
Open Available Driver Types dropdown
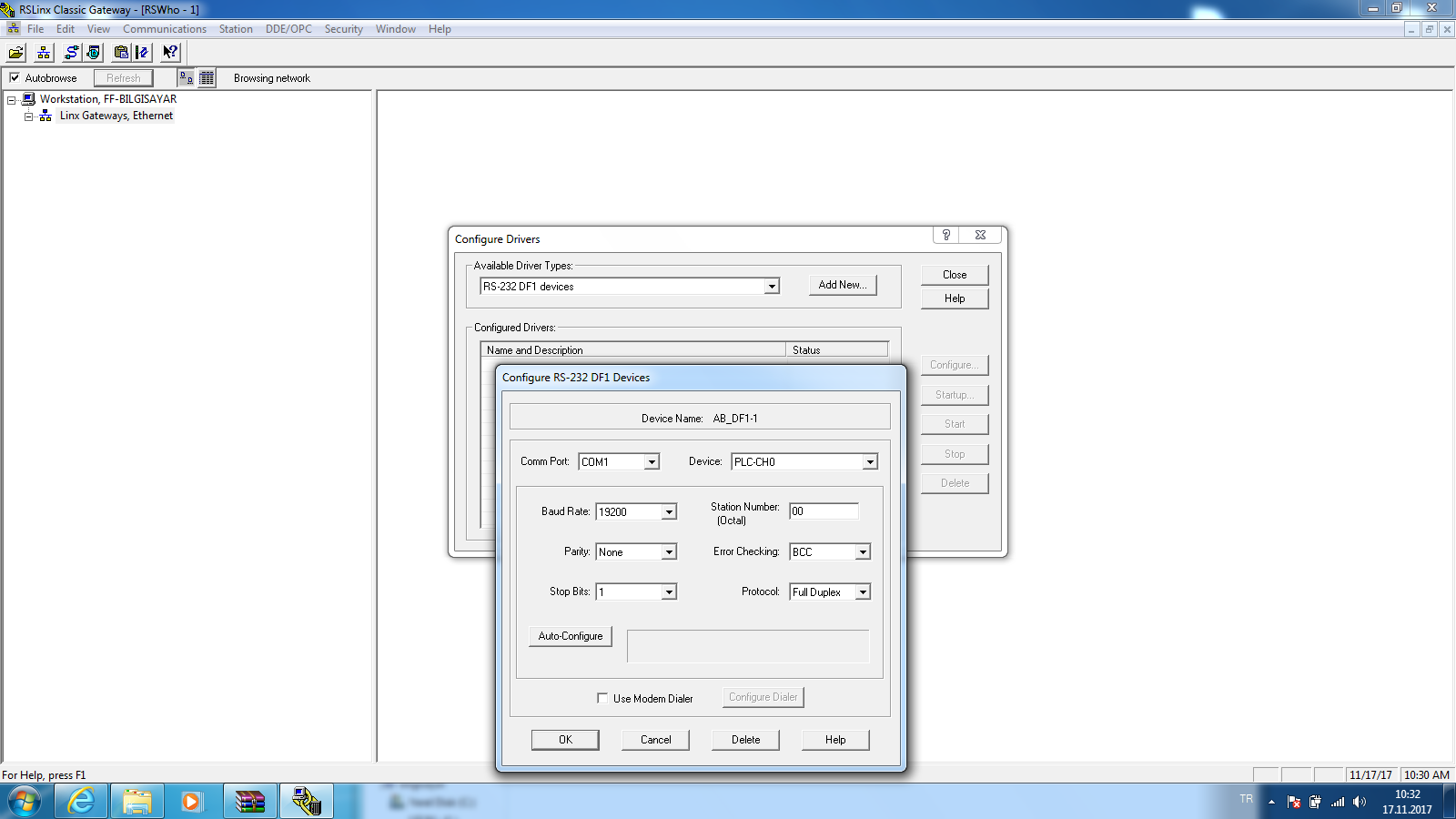pos(772,287)
